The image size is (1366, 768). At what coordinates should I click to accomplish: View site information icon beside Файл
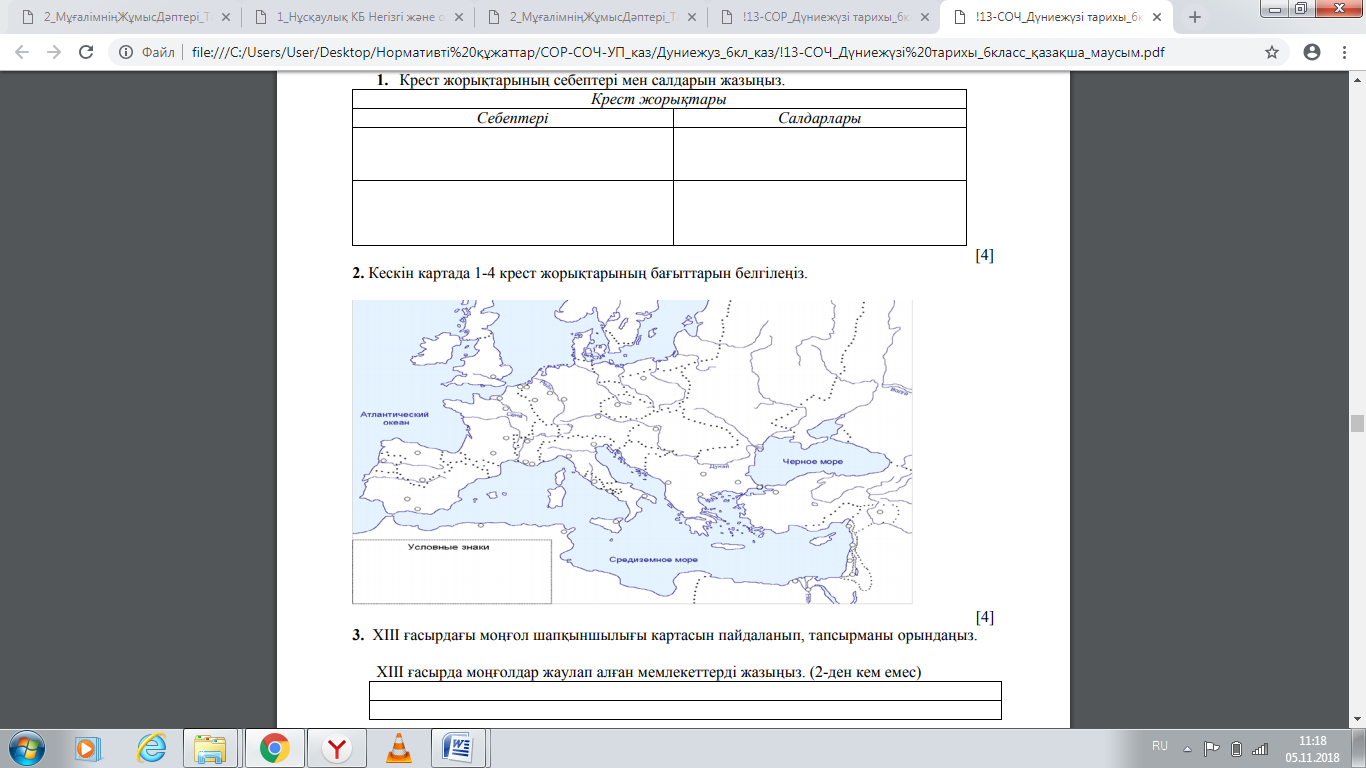coord(126,53)
